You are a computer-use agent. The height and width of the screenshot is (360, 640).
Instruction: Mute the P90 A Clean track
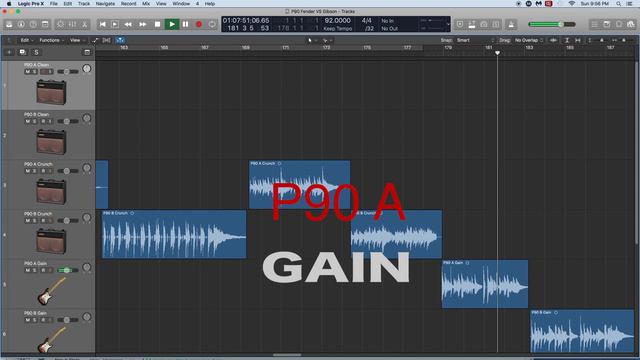(27, 72)
